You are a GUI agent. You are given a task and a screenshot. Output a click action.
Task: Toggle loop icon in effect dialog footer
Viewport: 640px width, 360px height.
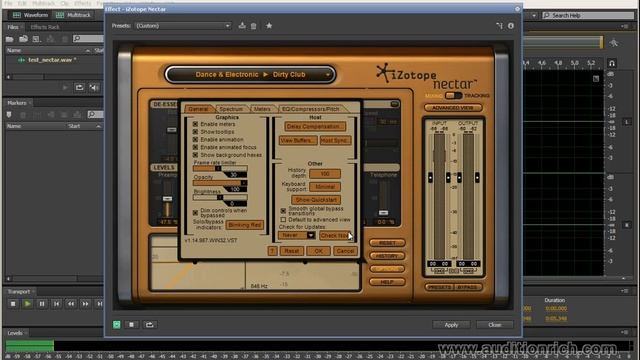point(149,324)
